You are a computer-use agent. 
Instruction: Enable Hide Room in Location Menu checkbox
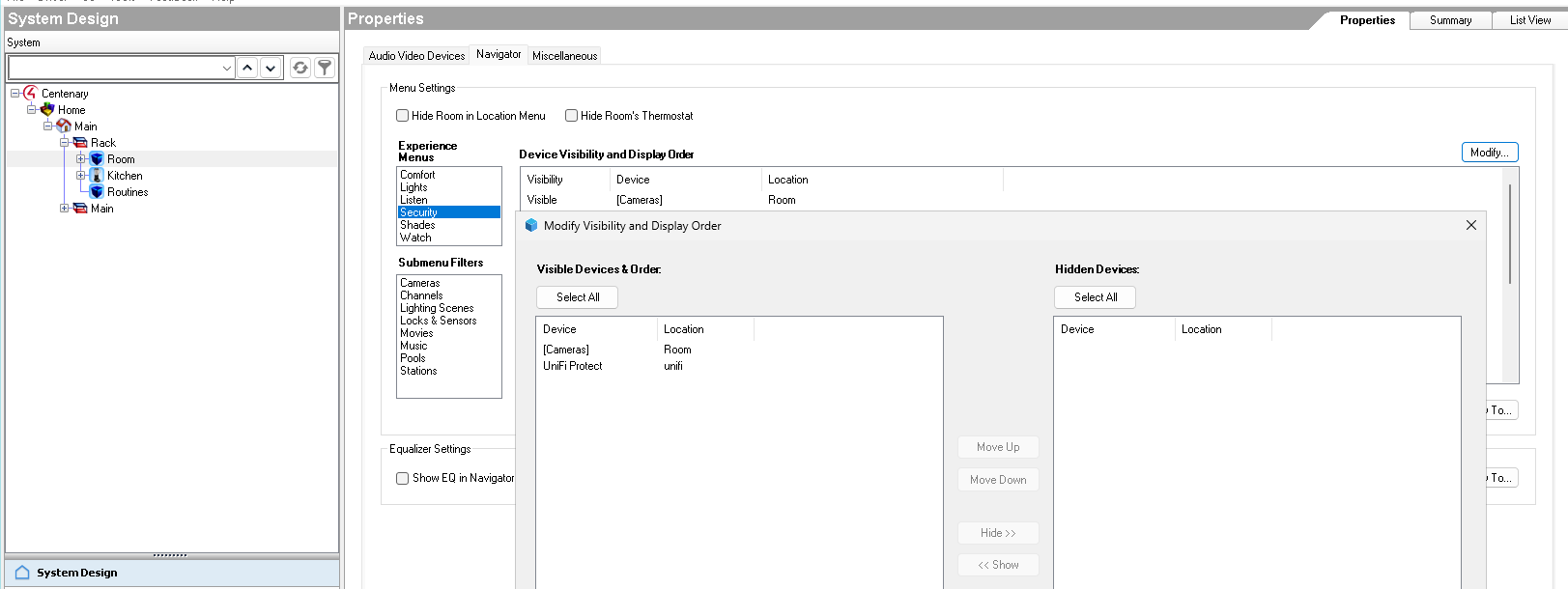tap(403, 116)
